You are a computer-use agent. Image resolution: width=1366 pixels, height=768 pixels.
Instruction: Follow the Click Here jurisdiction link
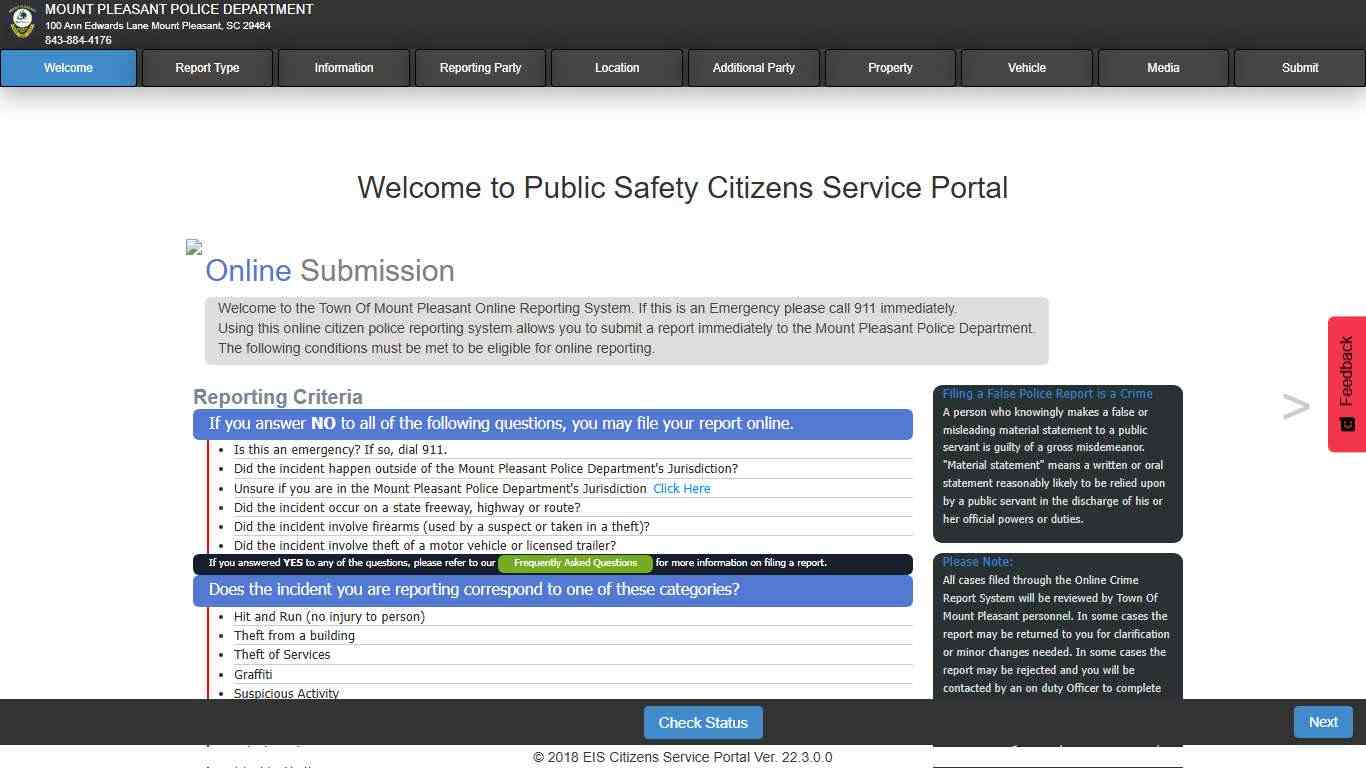(x=681, y=488)
